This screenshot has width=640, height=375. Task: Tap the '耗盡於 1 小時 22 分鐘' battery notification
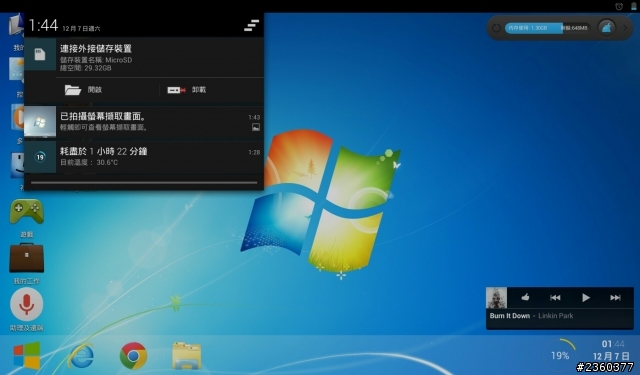[104, 151]
